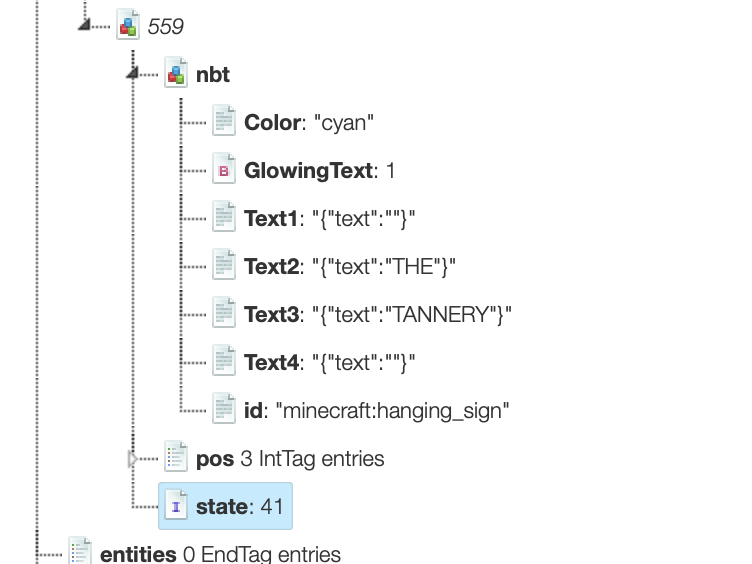Click the byte icon beside GlowingText

(x=224, y=171)
